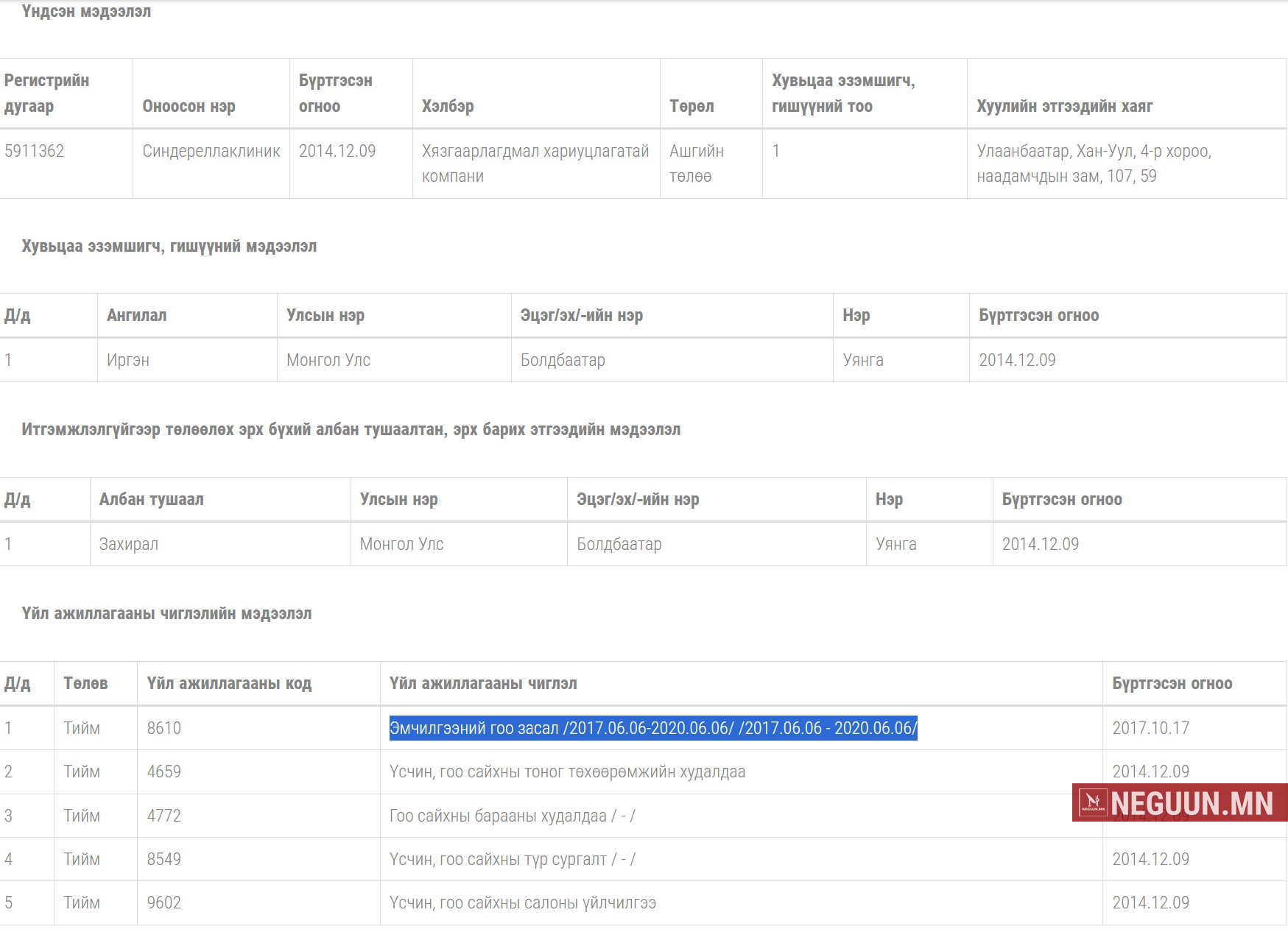The height and width of the screenshot is (932, 1288).
Task: Click the Үйл ажиллагааны код column header
Action: [x=229, y=683]
